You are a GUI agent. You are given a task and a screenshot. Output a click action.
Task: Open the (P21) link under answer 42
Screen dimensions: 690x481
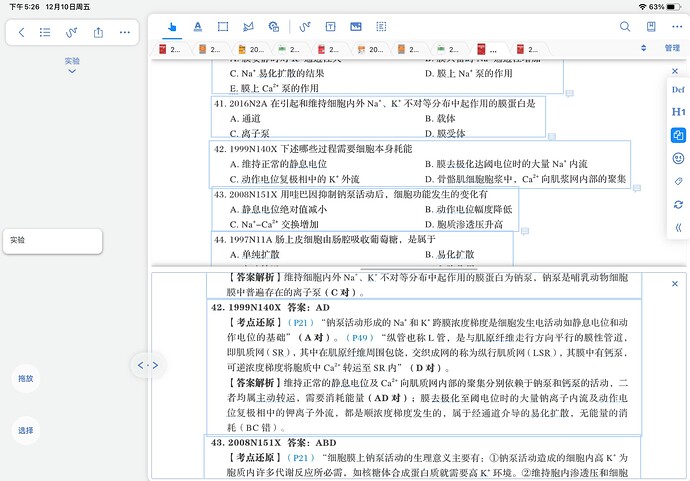coord(301,323)
